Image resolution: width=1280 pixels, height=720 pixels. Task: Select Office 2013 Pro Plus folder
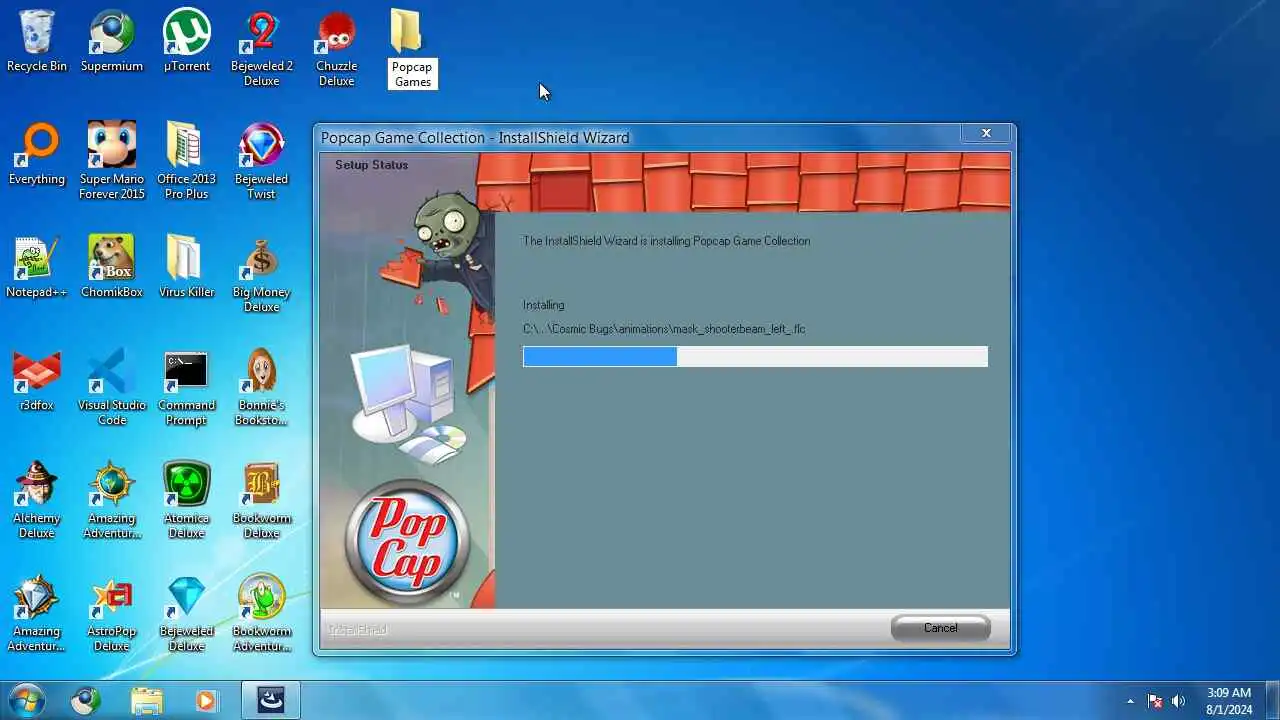tap(187, 161)
